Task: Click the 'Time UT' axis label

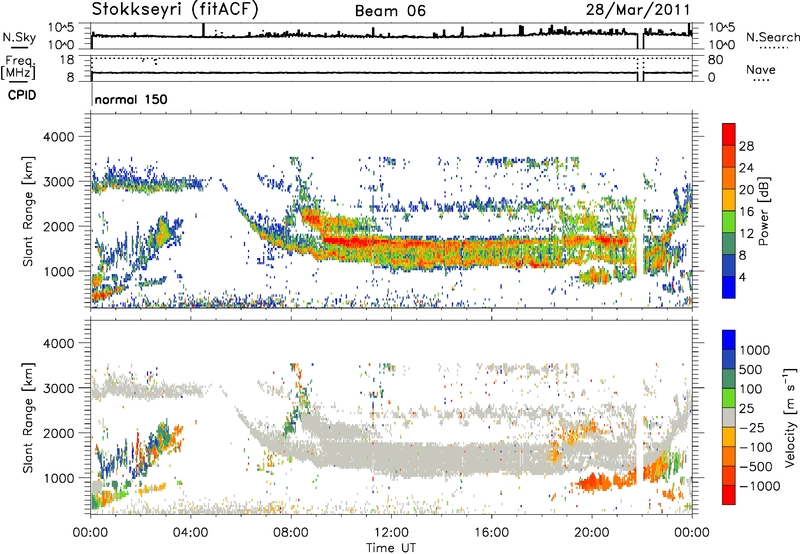Action: 391,548
